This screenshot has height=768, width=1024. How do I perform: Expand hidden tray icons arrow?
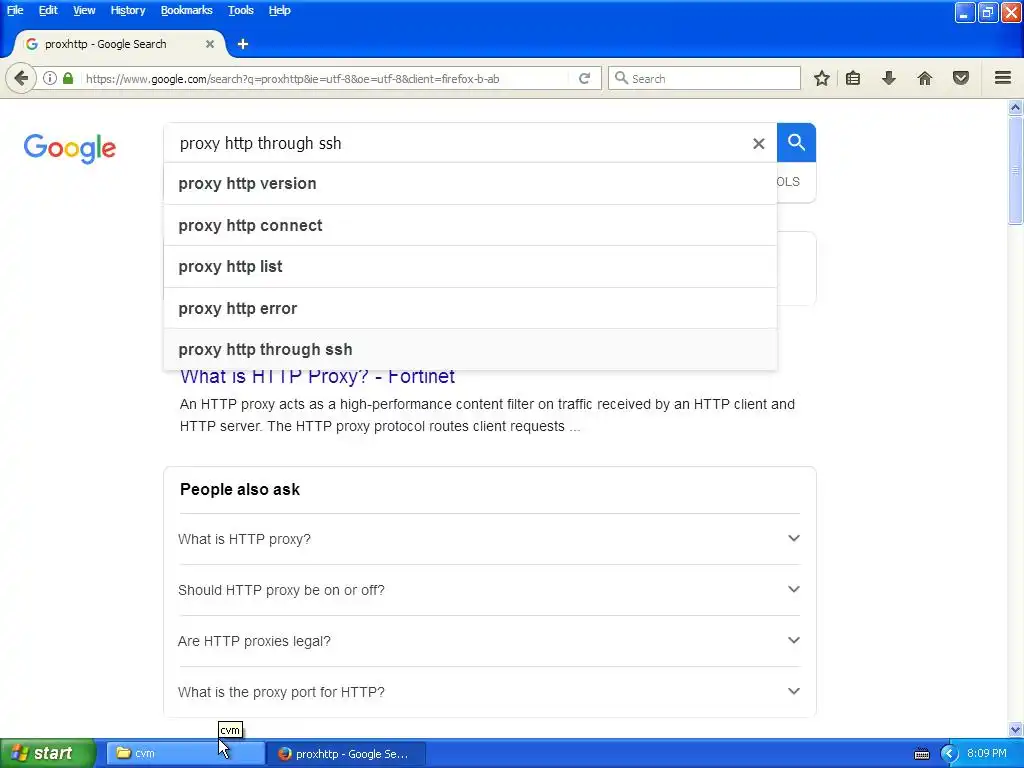click(949, 754)
